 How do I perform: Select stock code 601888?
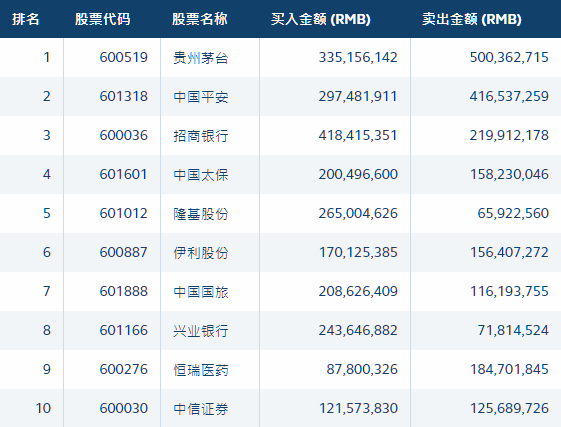coord(124,291)
